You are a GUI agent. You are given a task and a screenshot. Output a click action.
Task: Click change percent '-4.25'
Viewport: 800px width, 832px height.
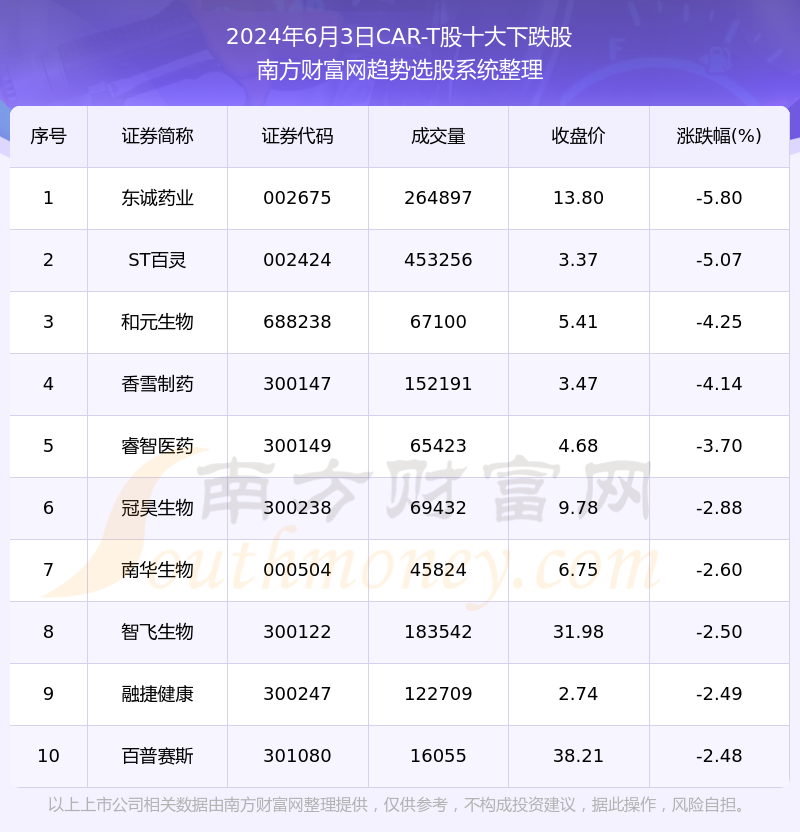719,322
